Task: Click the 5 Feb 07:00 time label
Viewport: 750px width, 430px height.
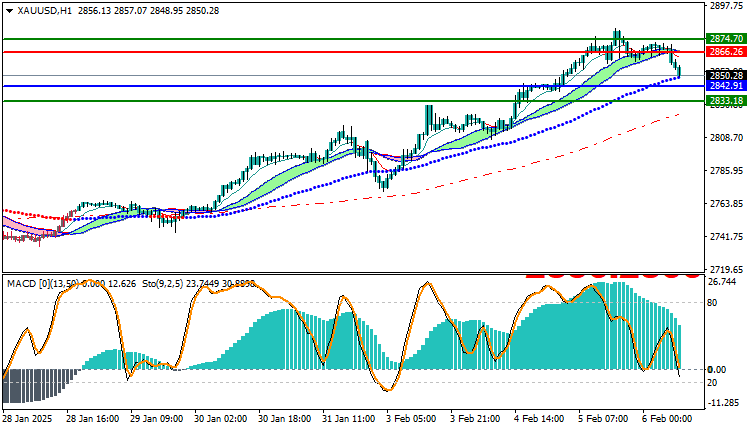Action: tap(603, 419)
